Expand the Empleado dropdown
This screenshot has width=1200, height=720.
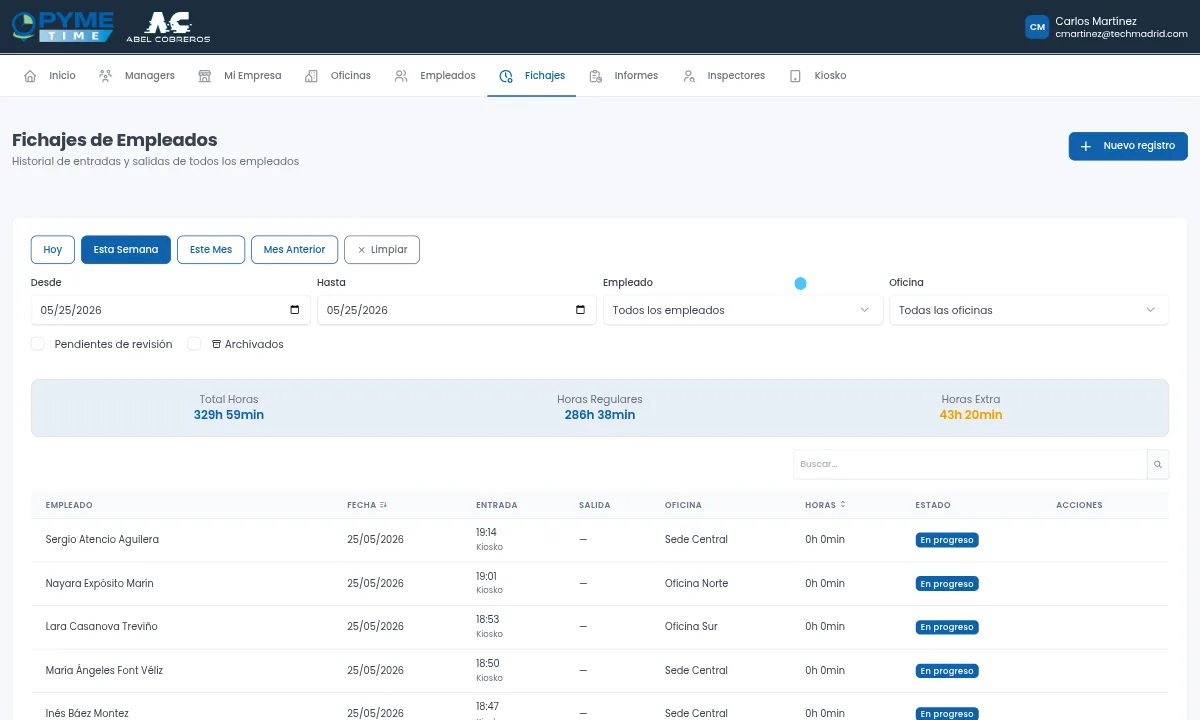(741, 310)
